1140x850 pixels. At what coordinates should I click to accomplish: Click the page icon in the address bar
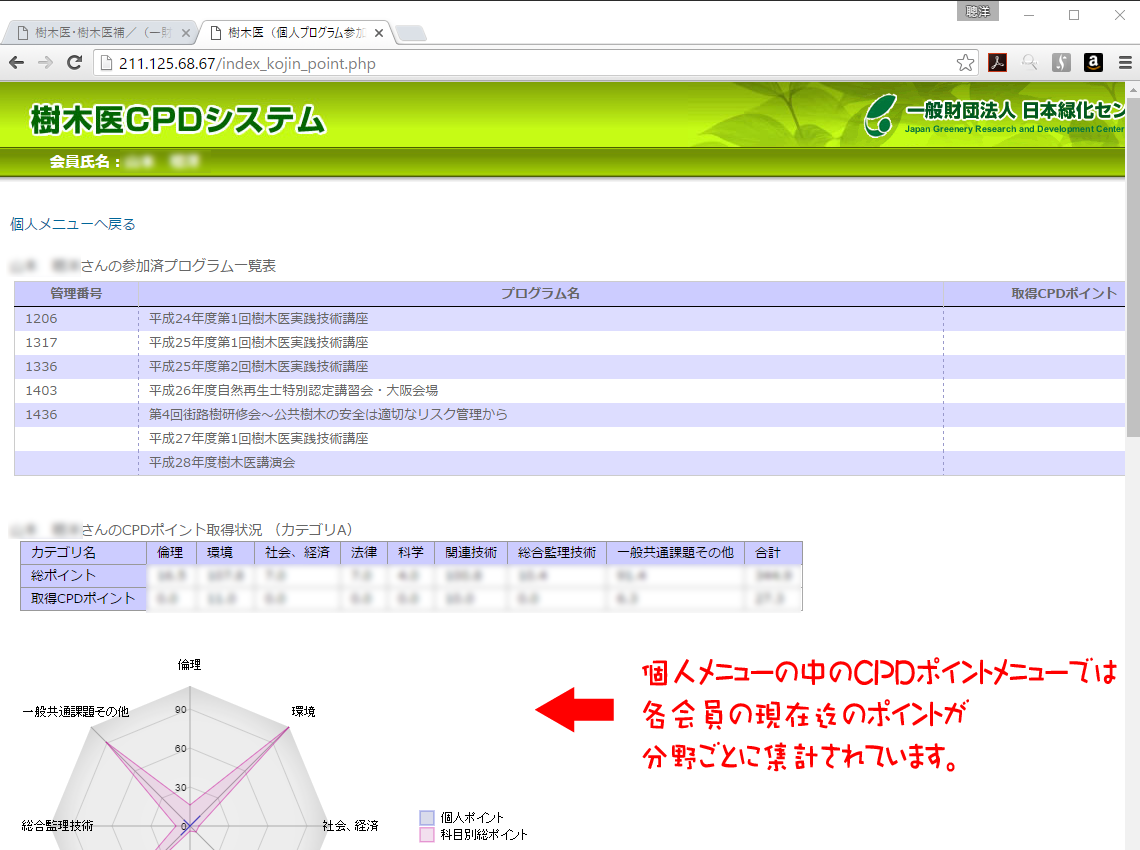pyautogui.click(x=106, y=63)
